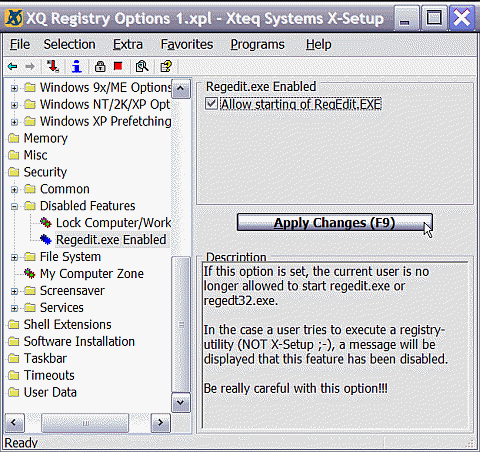480x452 pixels.
Task: Click the Misc folder icon
Action: pos(14,155)
